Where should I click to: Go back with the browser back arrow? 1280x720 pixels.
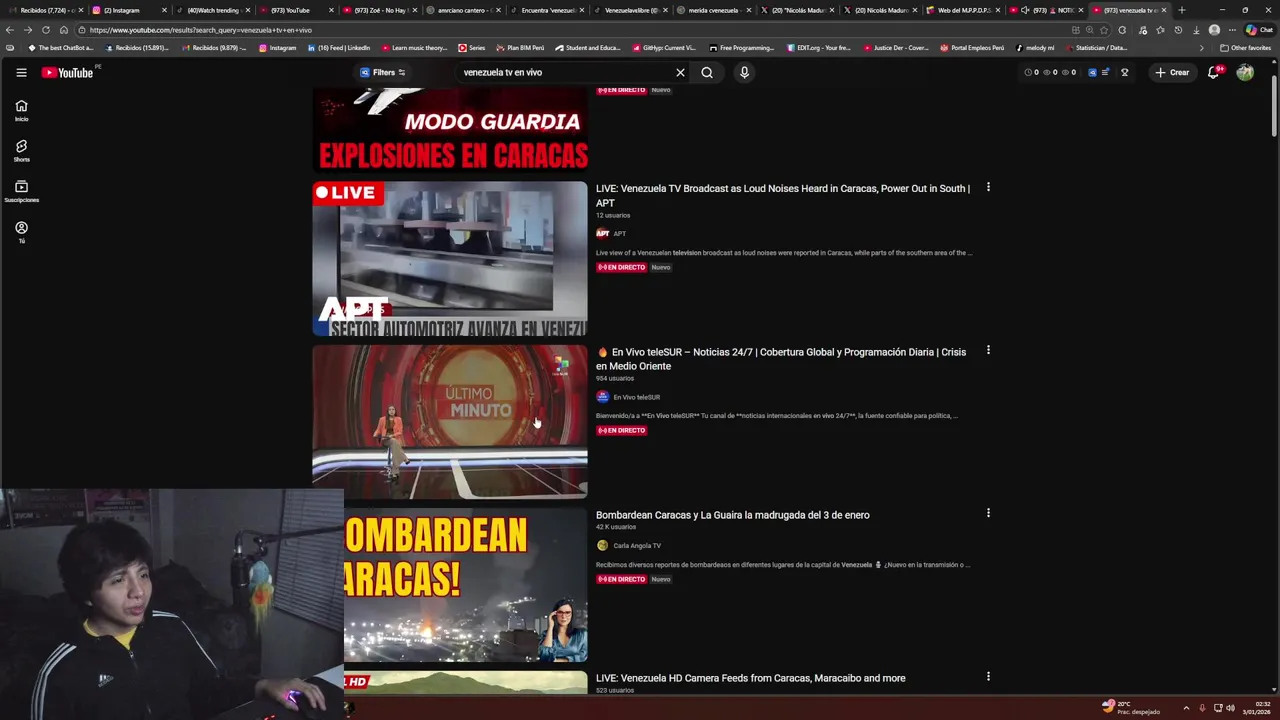(x=10, y=30)
